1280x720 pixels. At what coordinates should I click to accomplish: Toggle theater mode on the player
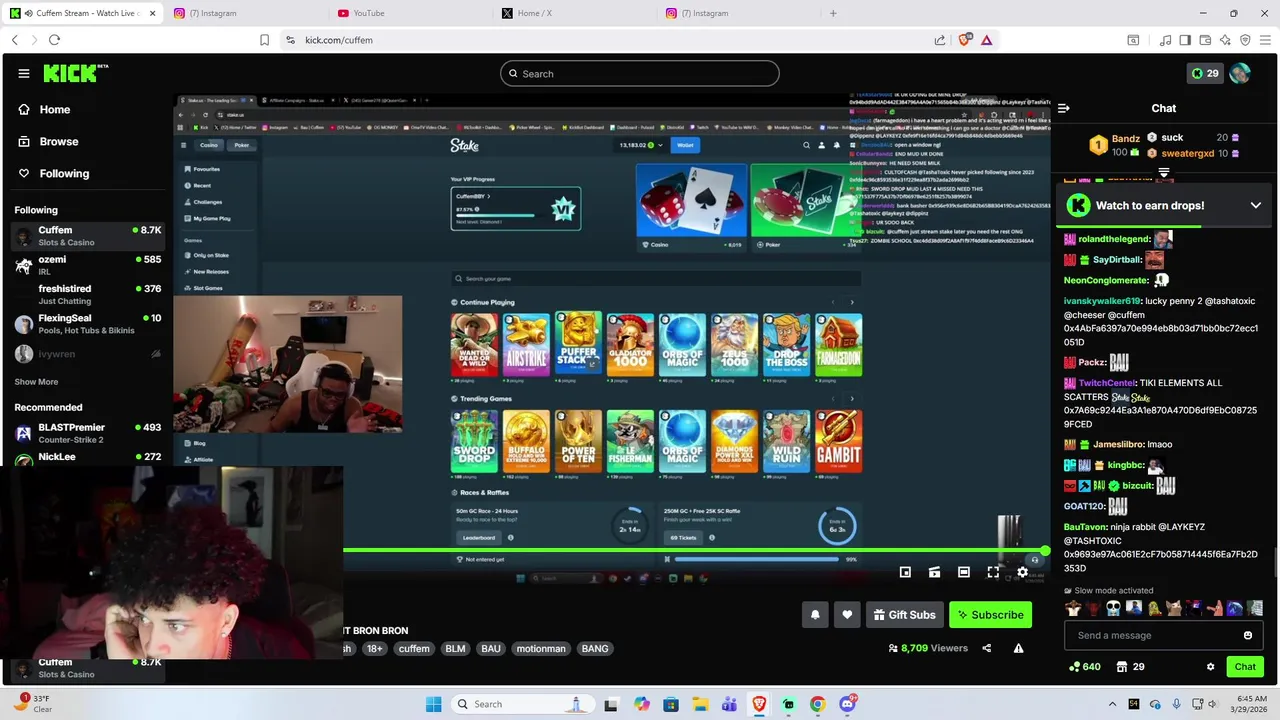(x=963, y=572)
